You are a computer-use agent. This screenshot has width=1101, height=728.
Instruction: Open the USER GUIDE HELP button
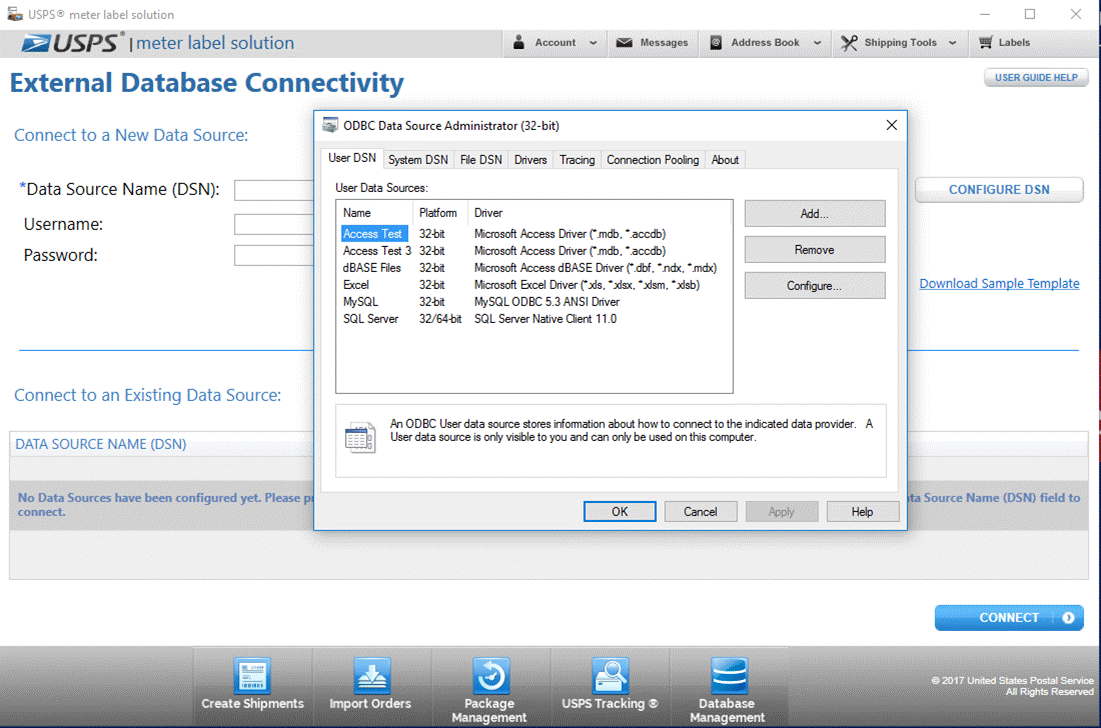(1036, 77)
